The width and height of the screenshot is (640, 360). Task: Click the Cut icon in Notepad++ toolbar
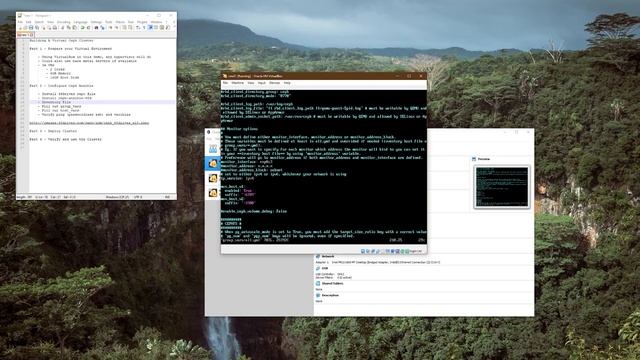(x=63, y=27)
